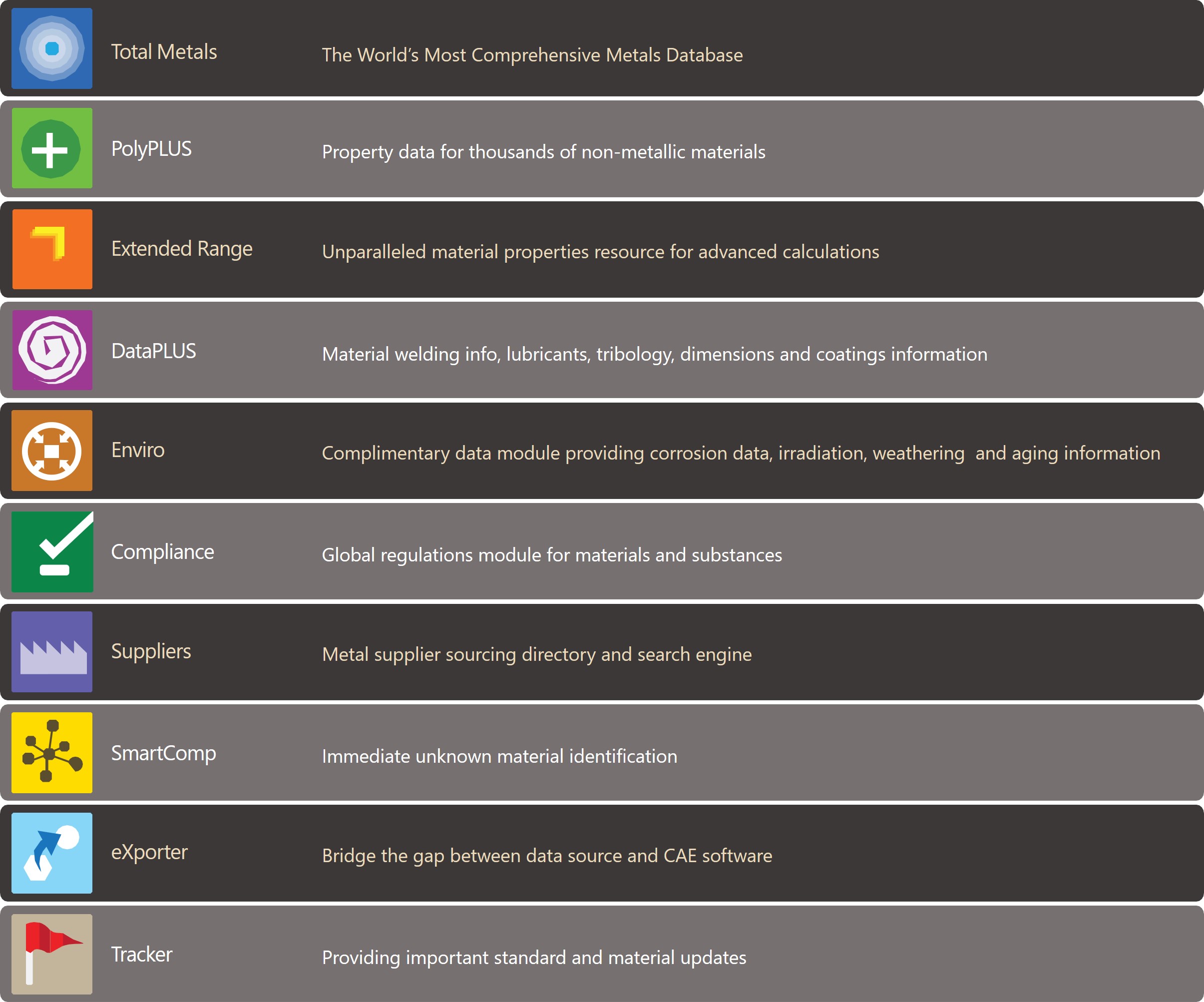The image size is (1204, 1002).
Task: Click the Total Metals blue circle icon
Action: coord(51,48)
